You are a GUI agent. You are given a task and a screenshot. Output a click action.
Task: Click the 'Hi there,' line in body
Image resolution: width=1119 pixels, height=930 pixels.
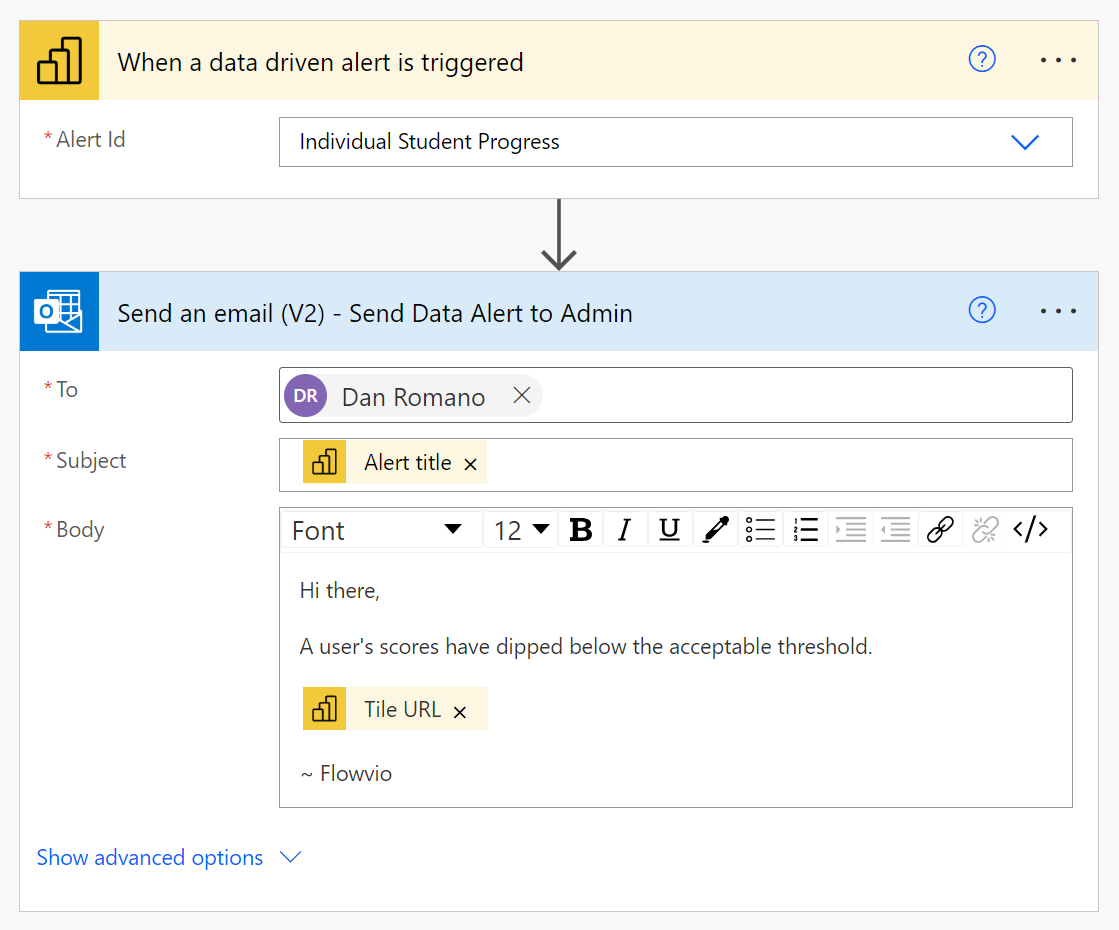(340, 591)
